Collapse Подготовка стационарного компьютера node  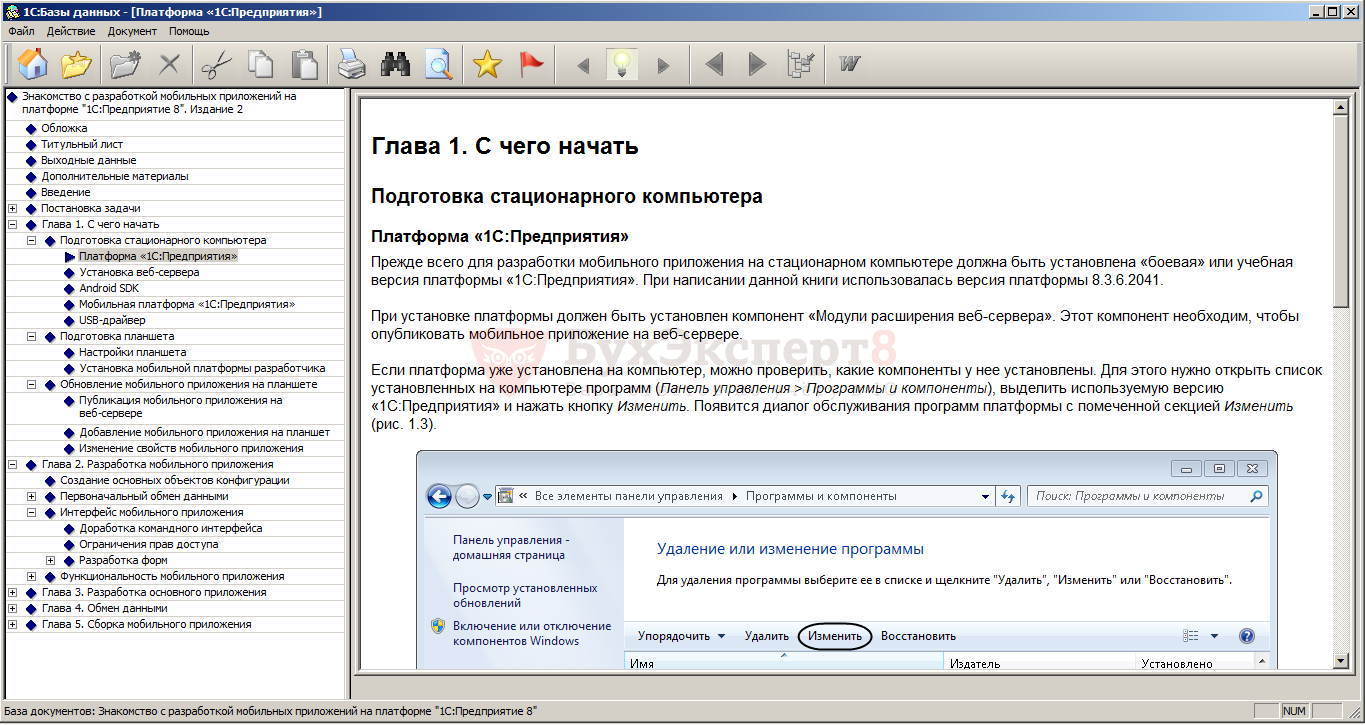31,240
